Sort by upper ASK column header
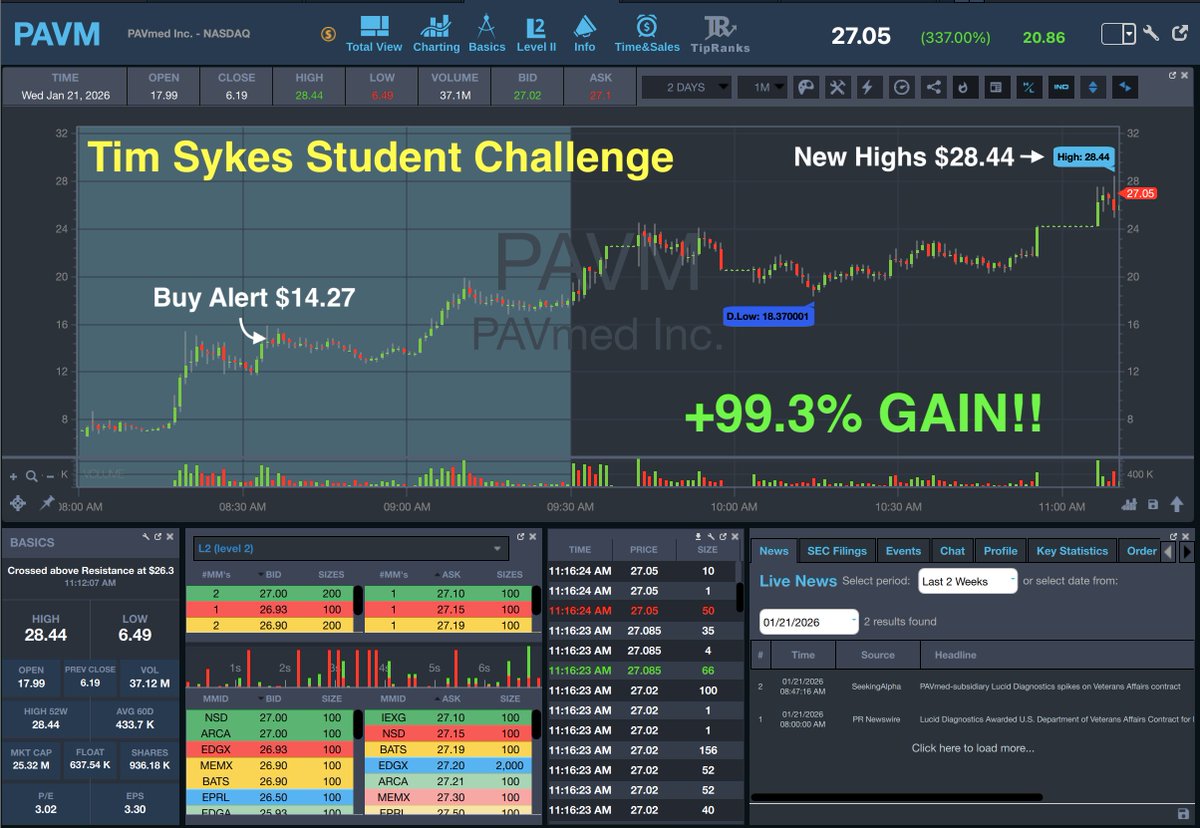Screen dimensions: 1200x828 (450, 575)
